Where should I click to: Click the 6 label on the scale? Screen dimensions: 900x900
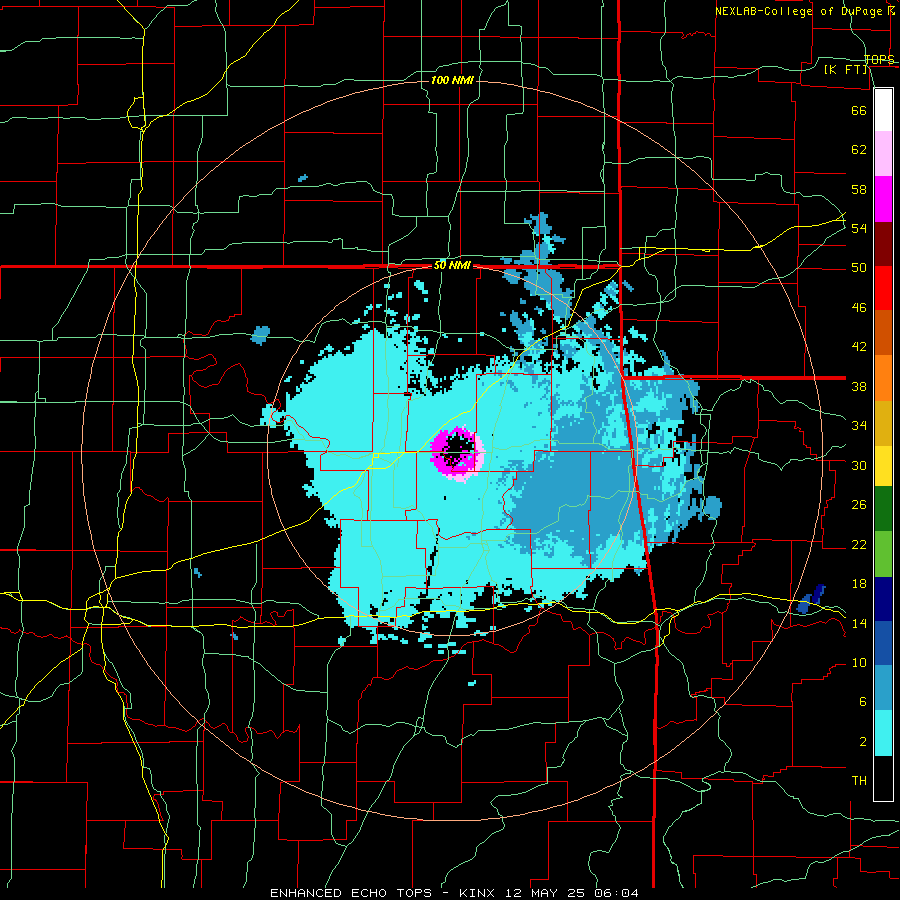pyautogui.click(x=863, y=702)
